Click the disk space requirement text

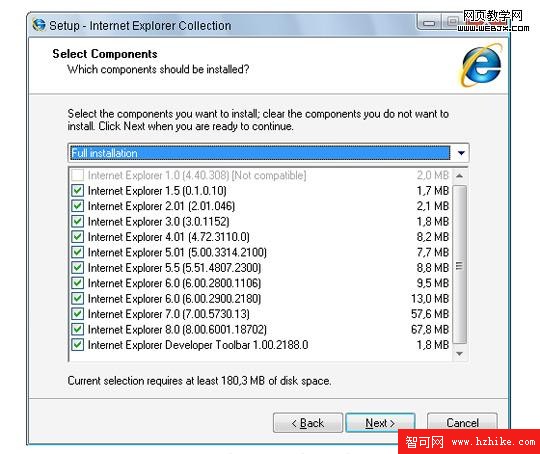point(199,381)
